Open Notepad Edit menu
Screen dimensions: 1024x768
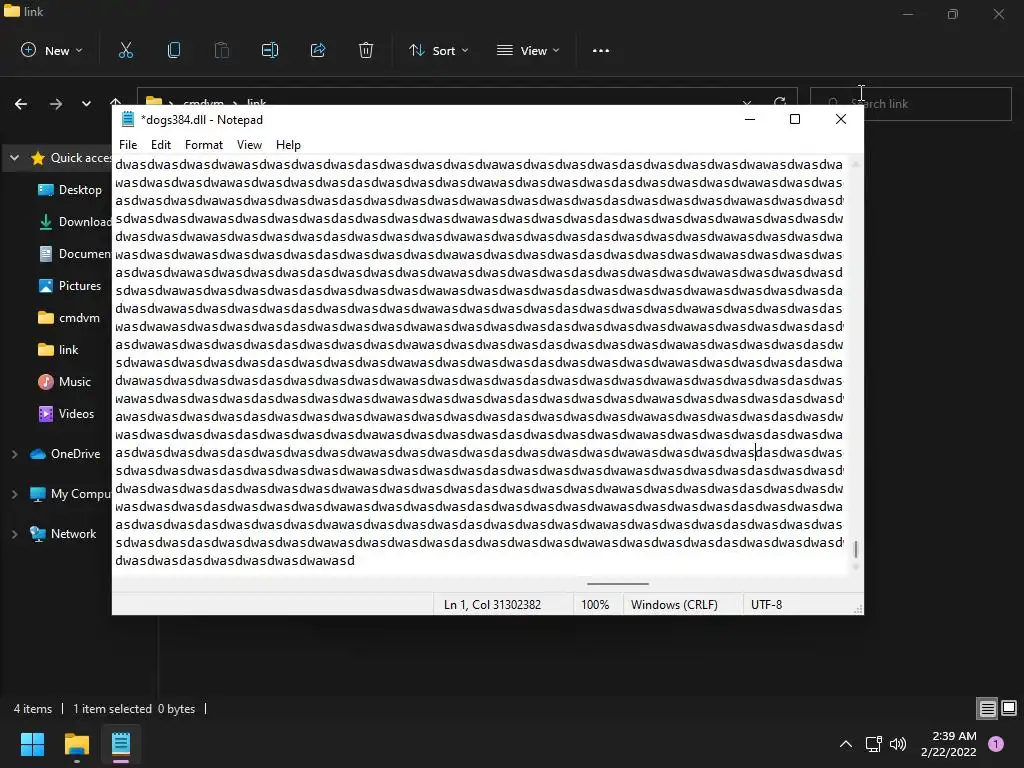161,145
